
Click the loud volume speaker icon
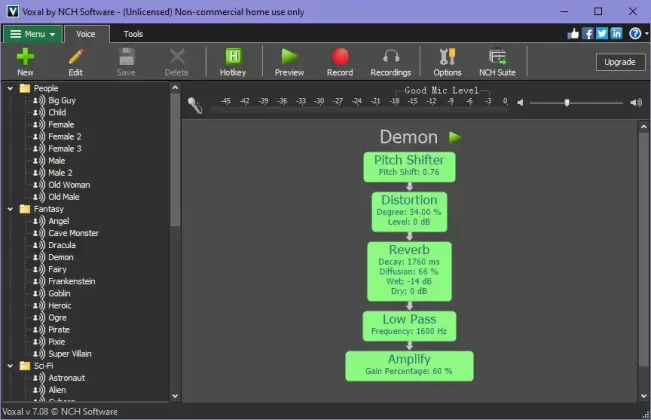636,103
